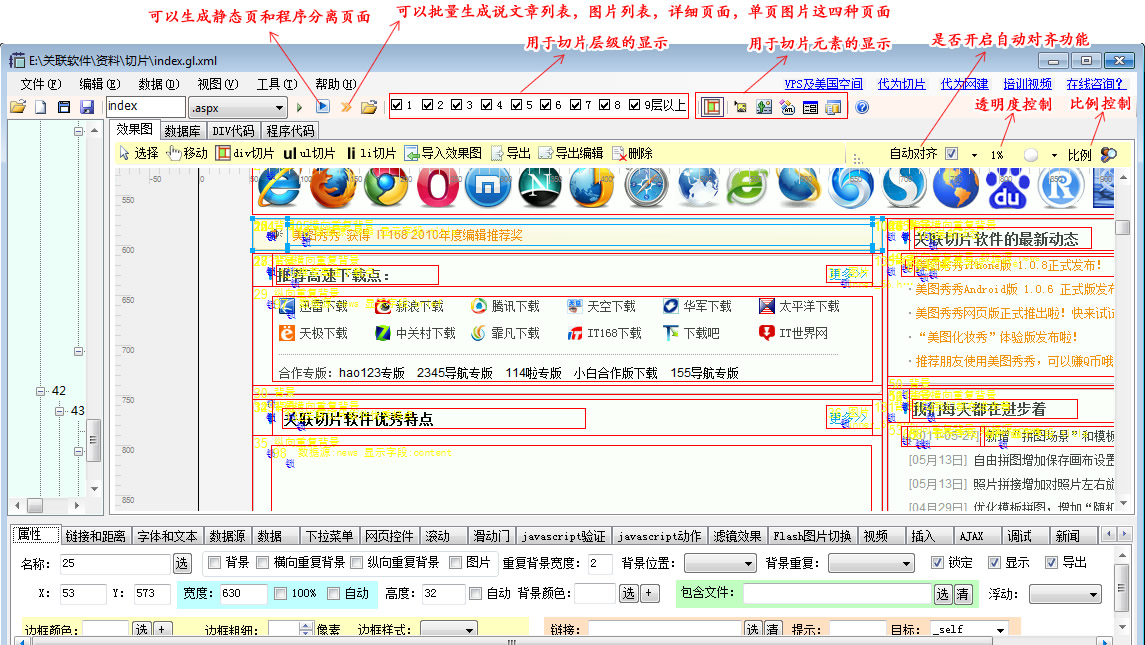
Task: Toggle picture element display icon
Action: click(740, 107)
